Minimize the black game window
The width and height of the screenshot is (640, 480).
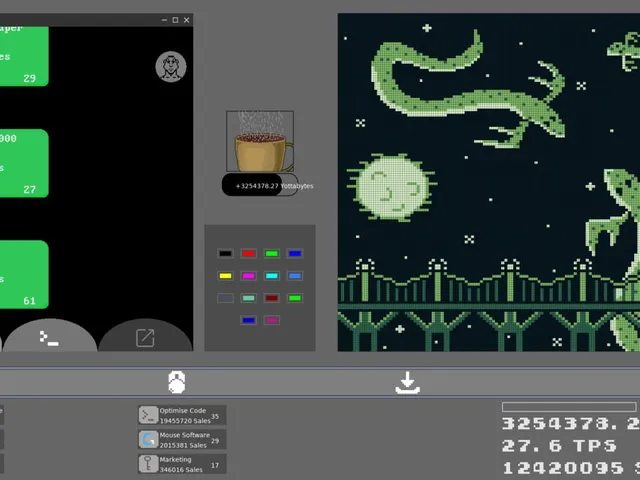coord(164,20)
